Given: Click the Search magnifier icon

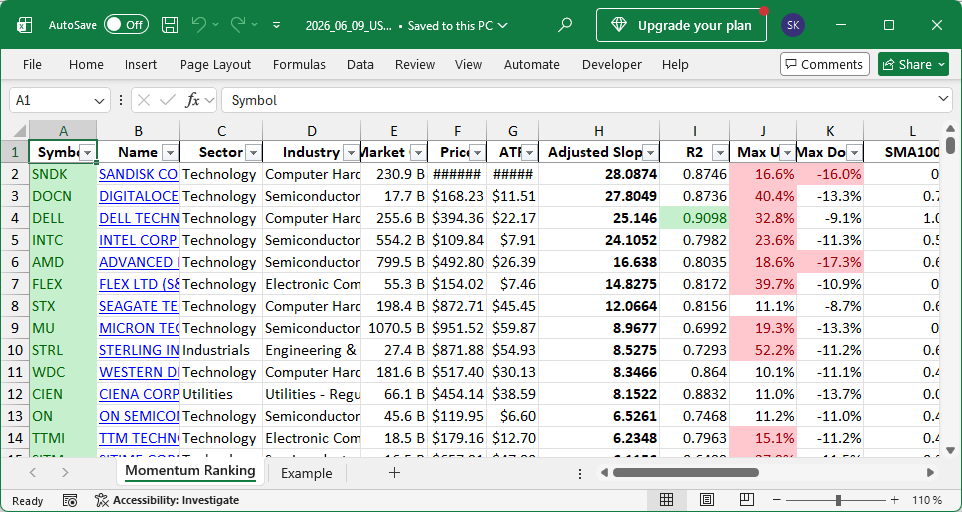Looking at the screenshot, I should pos(565,25).
